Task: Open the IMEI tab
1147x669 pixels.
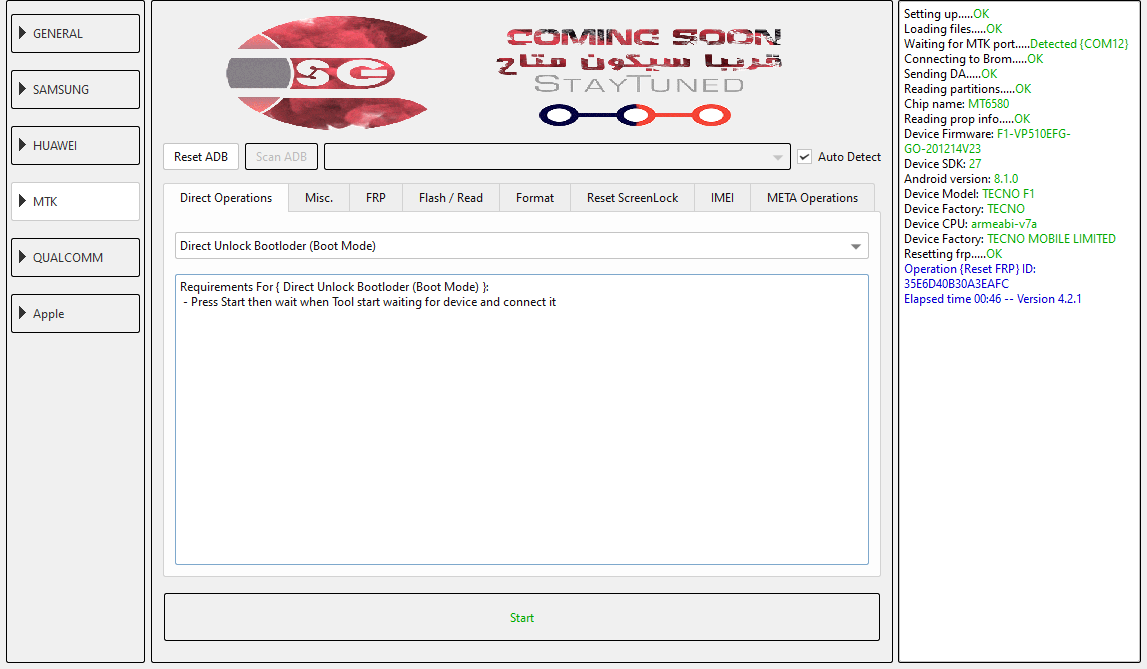Action: point(722,198)
